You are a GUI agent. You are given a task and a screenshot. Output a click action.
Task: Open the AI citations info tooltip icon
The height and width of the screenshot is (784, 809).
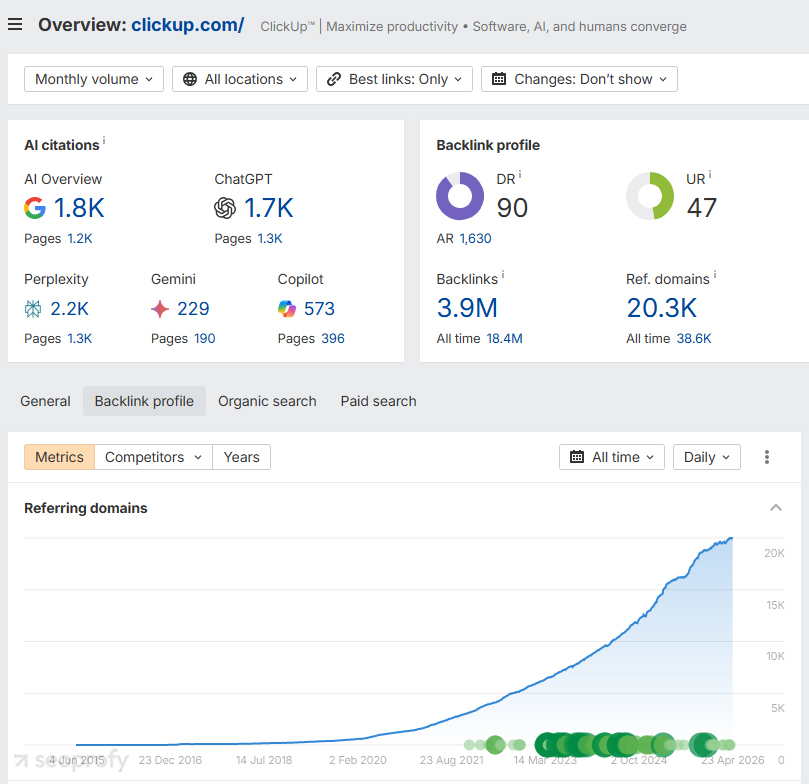104,140
